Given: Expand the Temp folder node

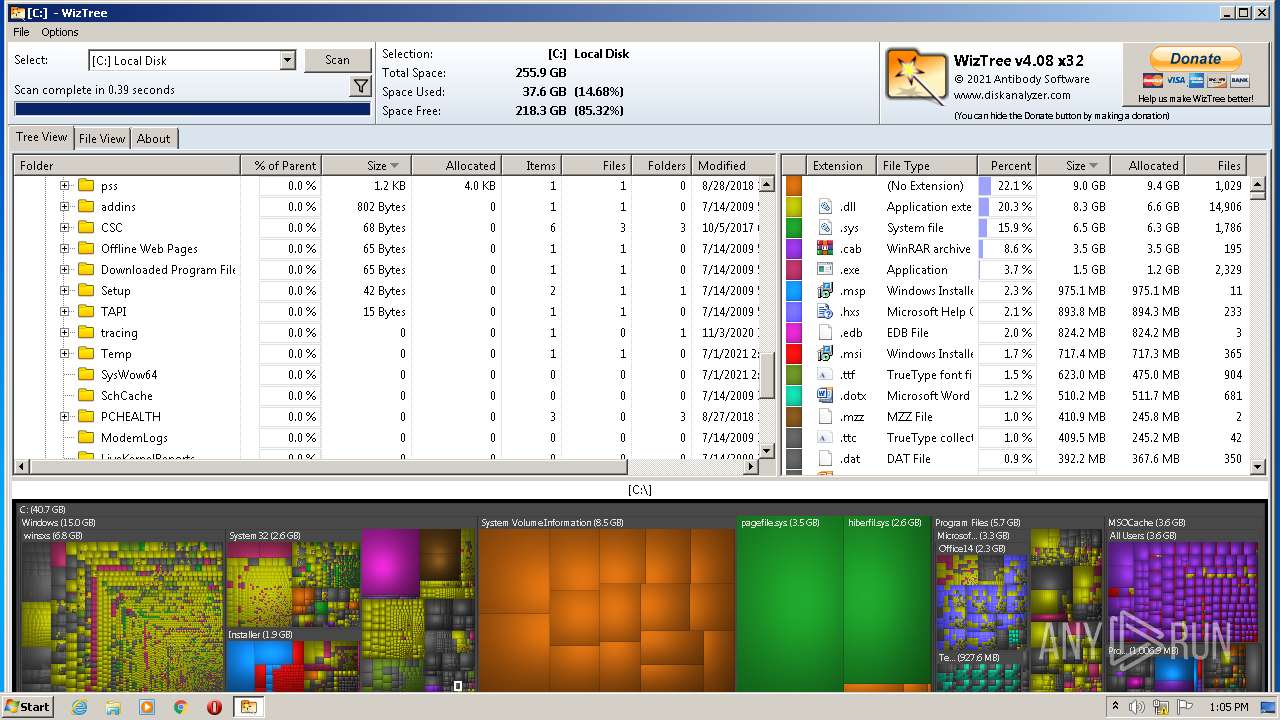Looking at the screenshot, I should point(65,353).
